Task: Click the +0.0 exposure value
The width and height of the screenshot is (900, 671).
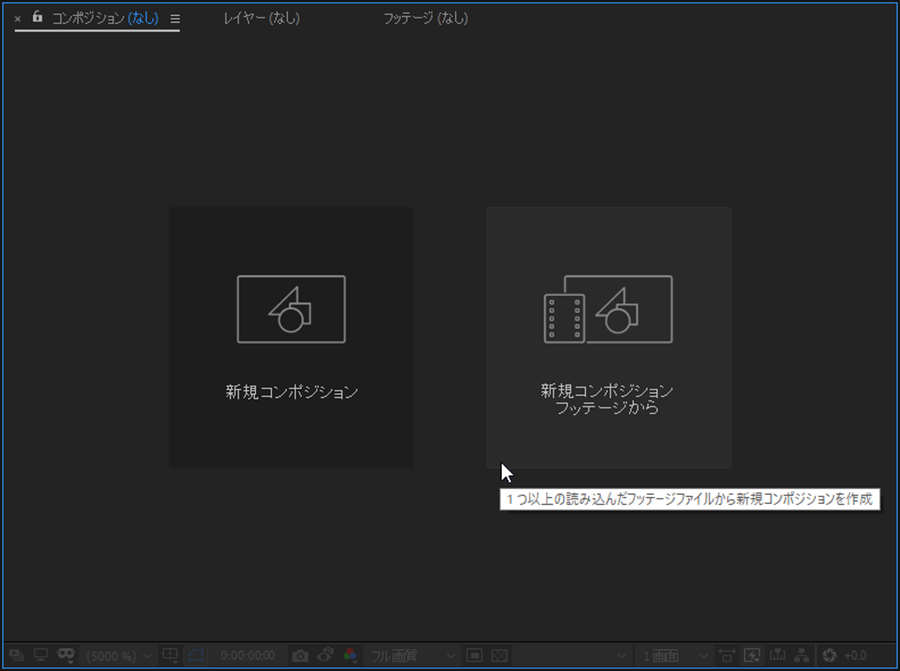Action: click(x=855, y=656)
